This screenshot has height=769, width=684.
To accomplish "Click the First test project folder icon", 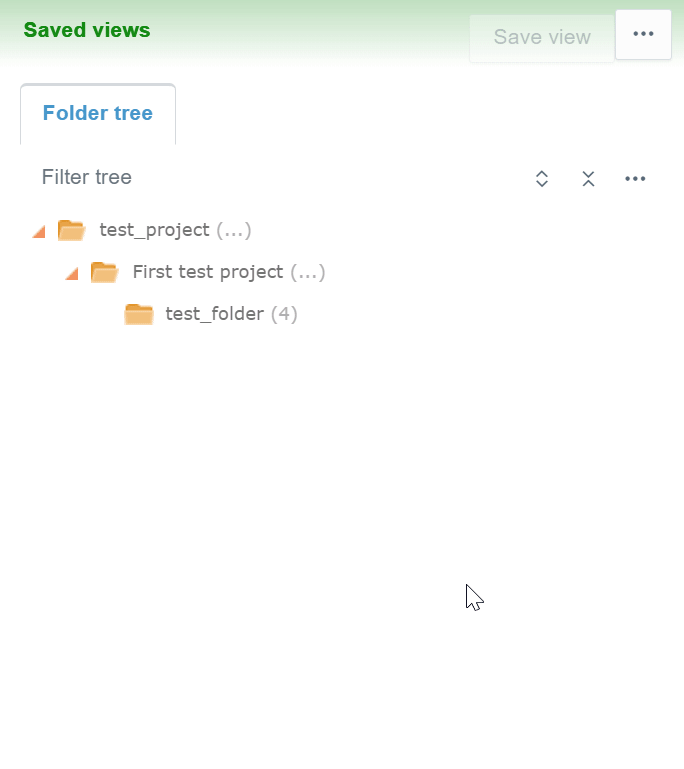I will 104,272.
